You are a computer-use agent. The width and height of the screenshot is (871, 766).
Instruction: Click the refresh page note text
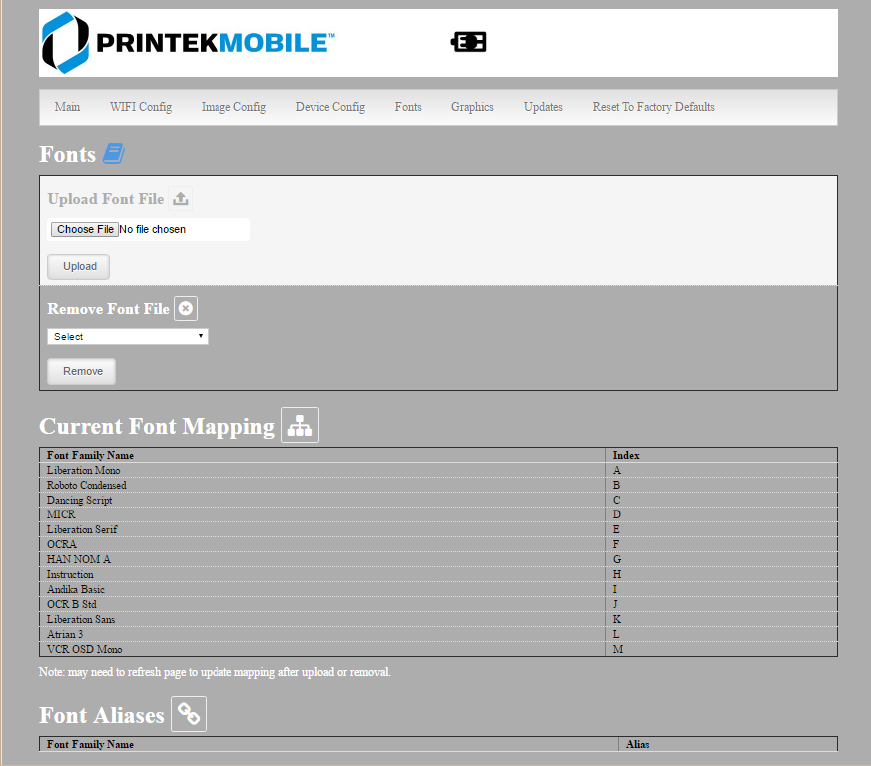tap(214, 672)
